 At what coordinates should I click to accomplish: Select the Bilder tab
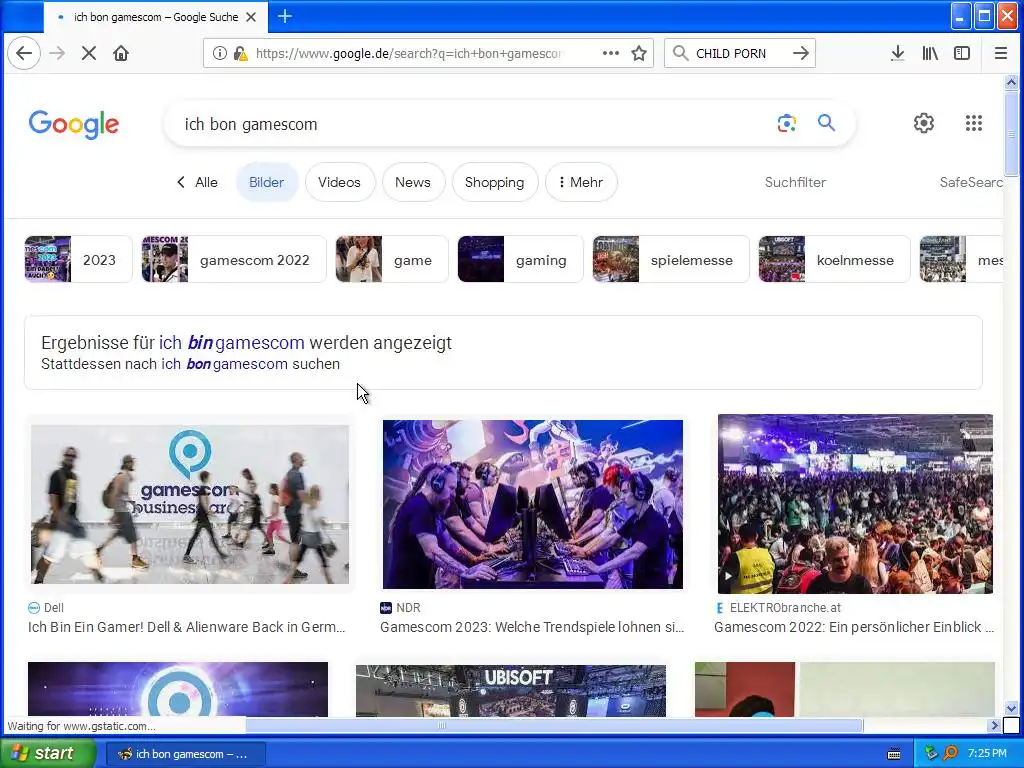pyautogui.click(x=266, y=182)
